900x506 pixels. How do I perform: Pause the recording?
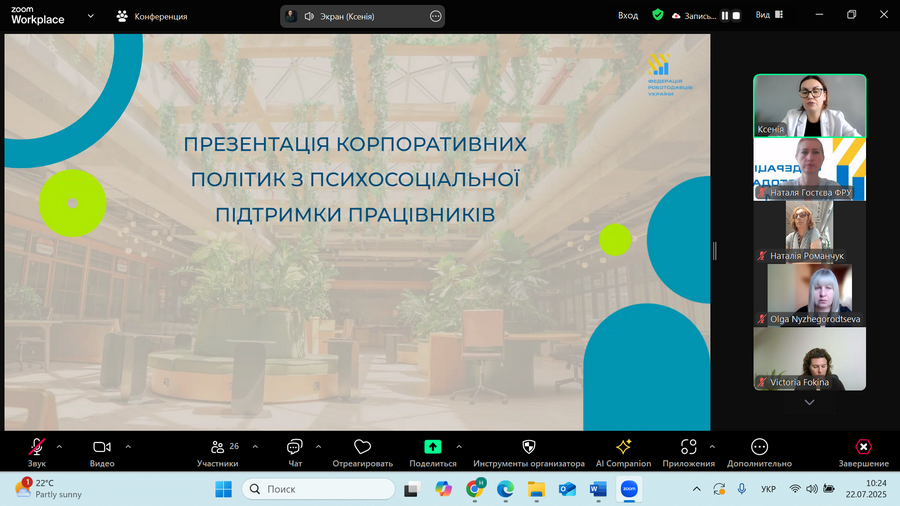725,16
